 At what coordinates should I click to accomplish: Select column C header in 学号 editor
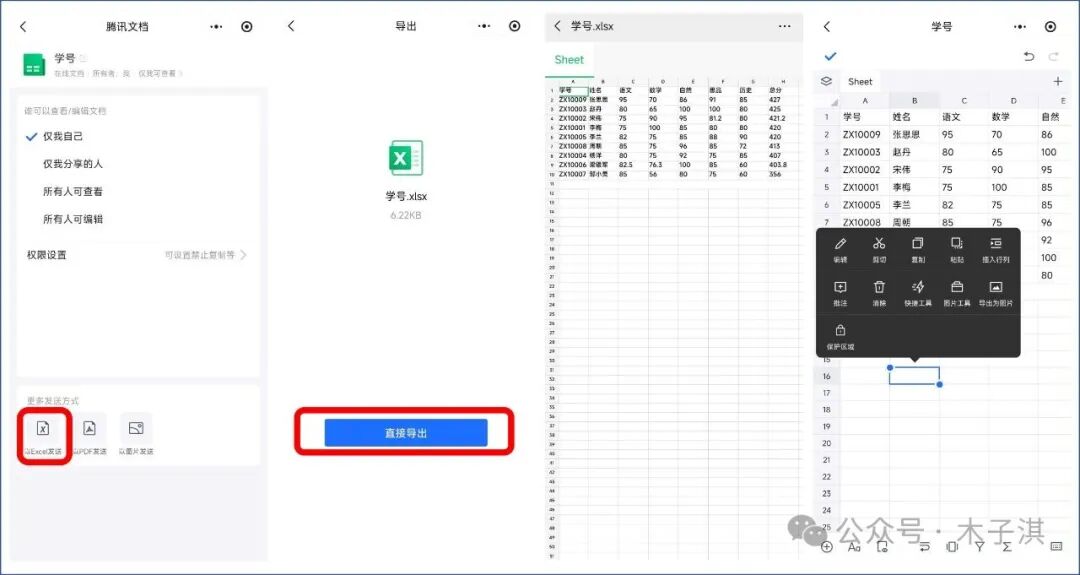tap(964, 101)
